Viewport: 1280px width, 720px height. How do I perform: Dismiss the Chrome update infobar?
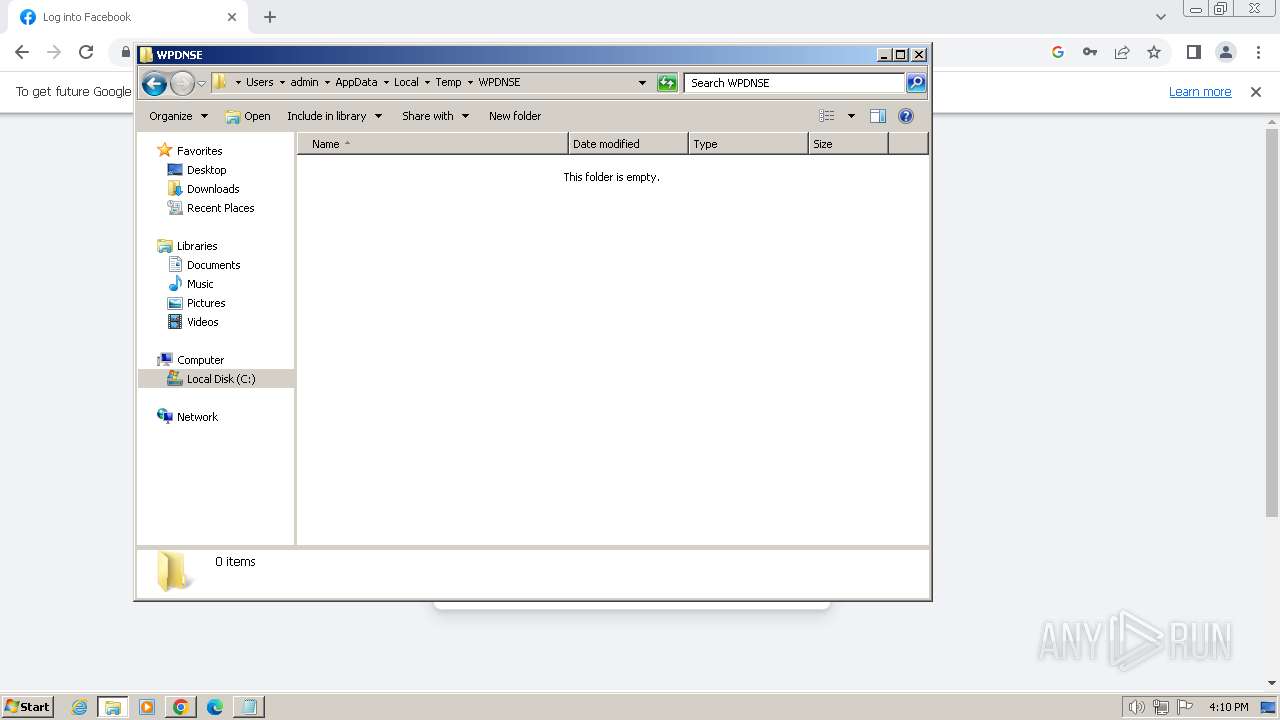coord(1256,92)
